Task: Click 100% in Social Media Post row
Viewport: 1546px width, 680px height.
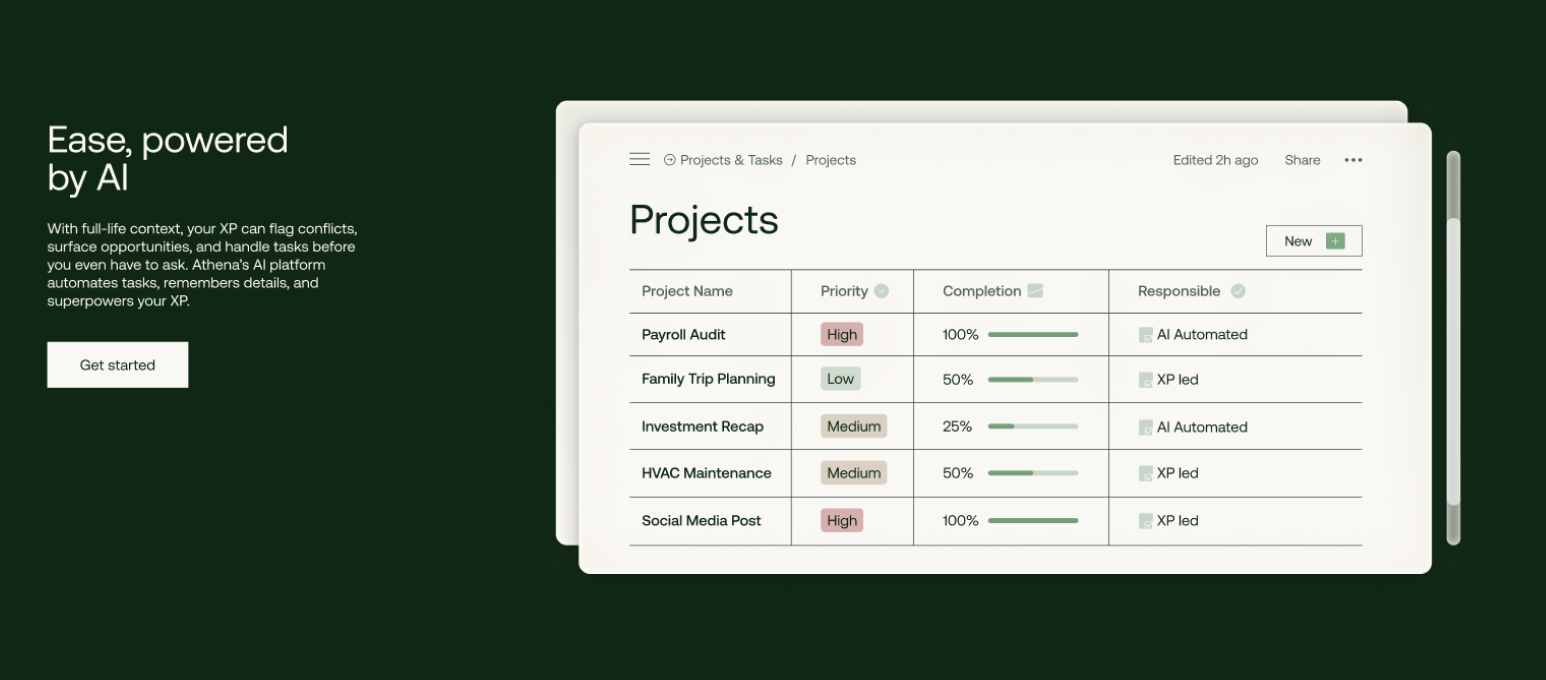Action: coord(960,520)
